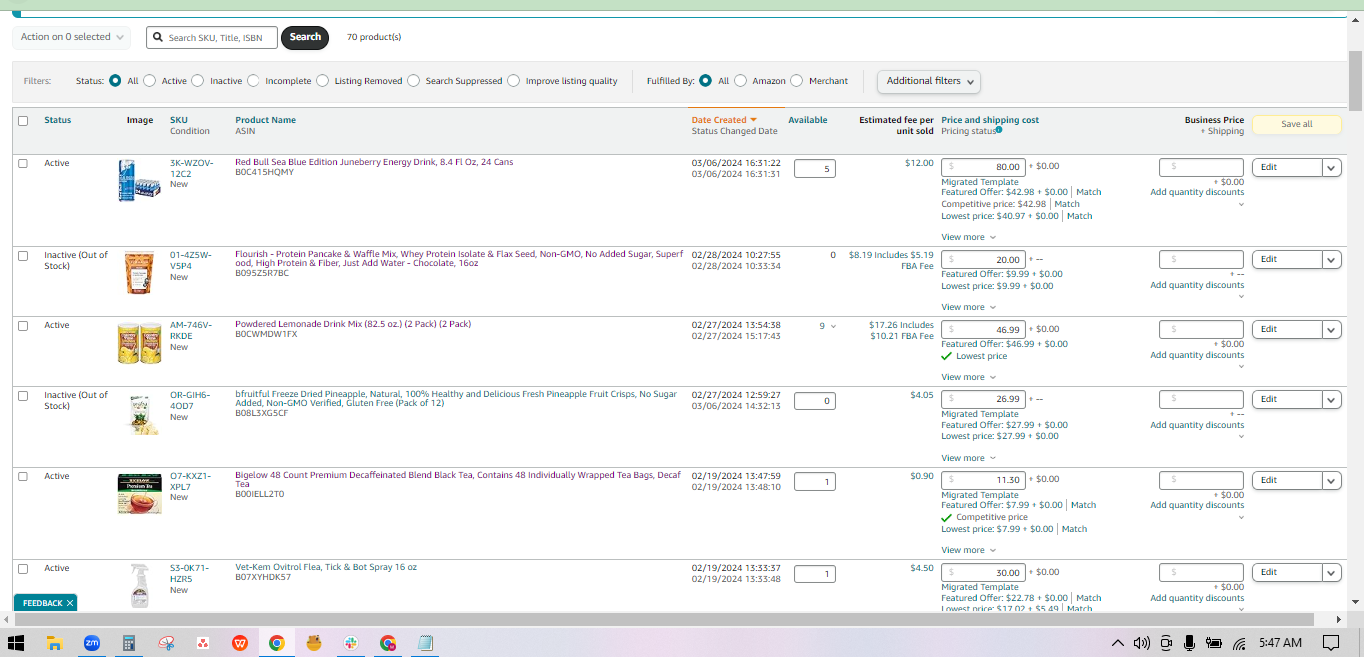Screen dimensions: 1364x657
Task: Select the All status radio button
Action: (116, 81)
